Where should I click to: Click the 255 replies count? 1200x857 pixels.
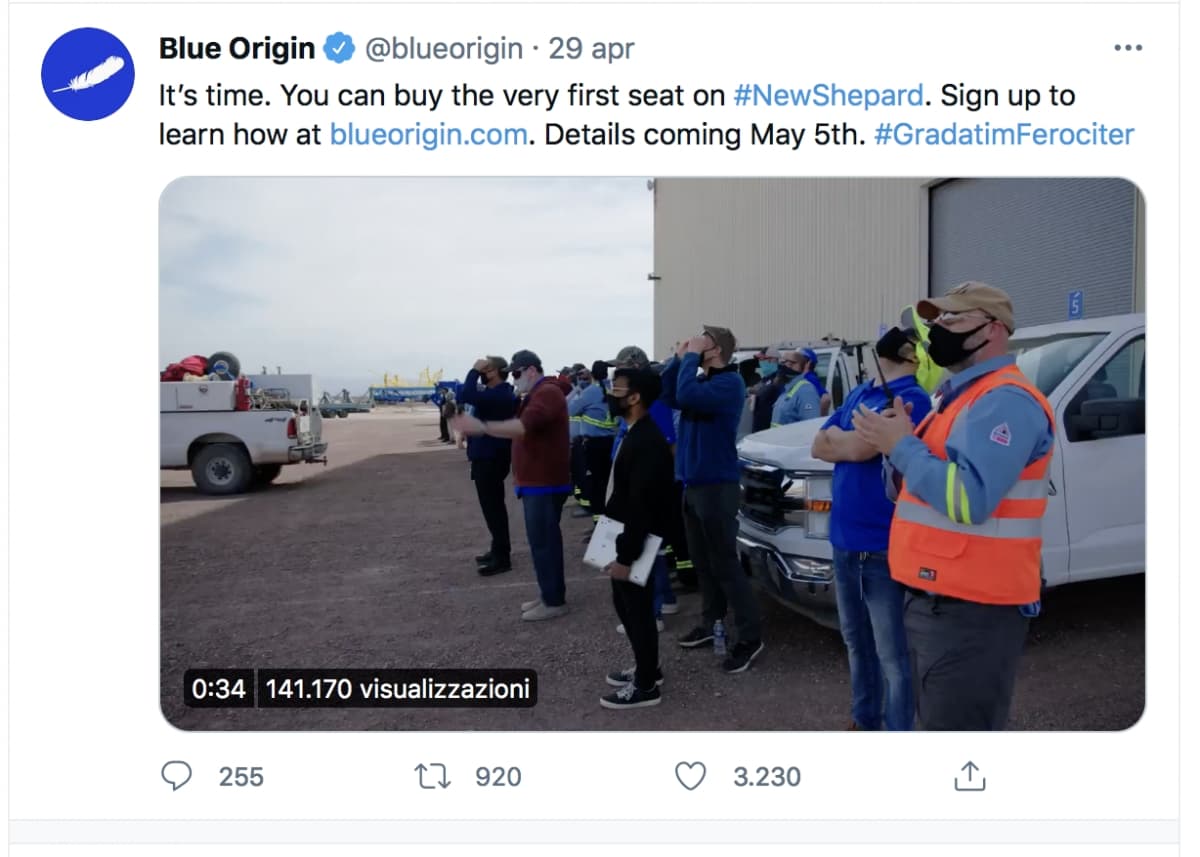point(241,777)
